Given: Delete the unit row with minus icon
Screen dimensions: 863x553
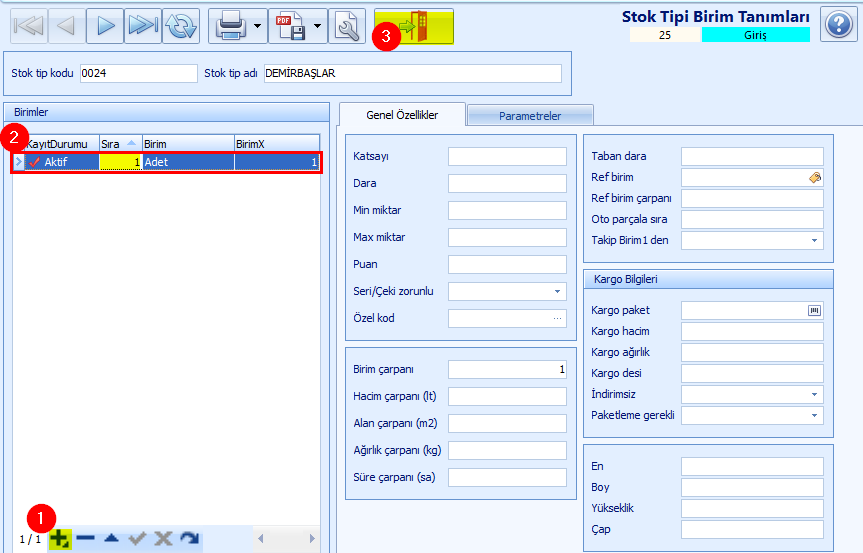Looking at the screenshot, I should (x=85, y=539).
